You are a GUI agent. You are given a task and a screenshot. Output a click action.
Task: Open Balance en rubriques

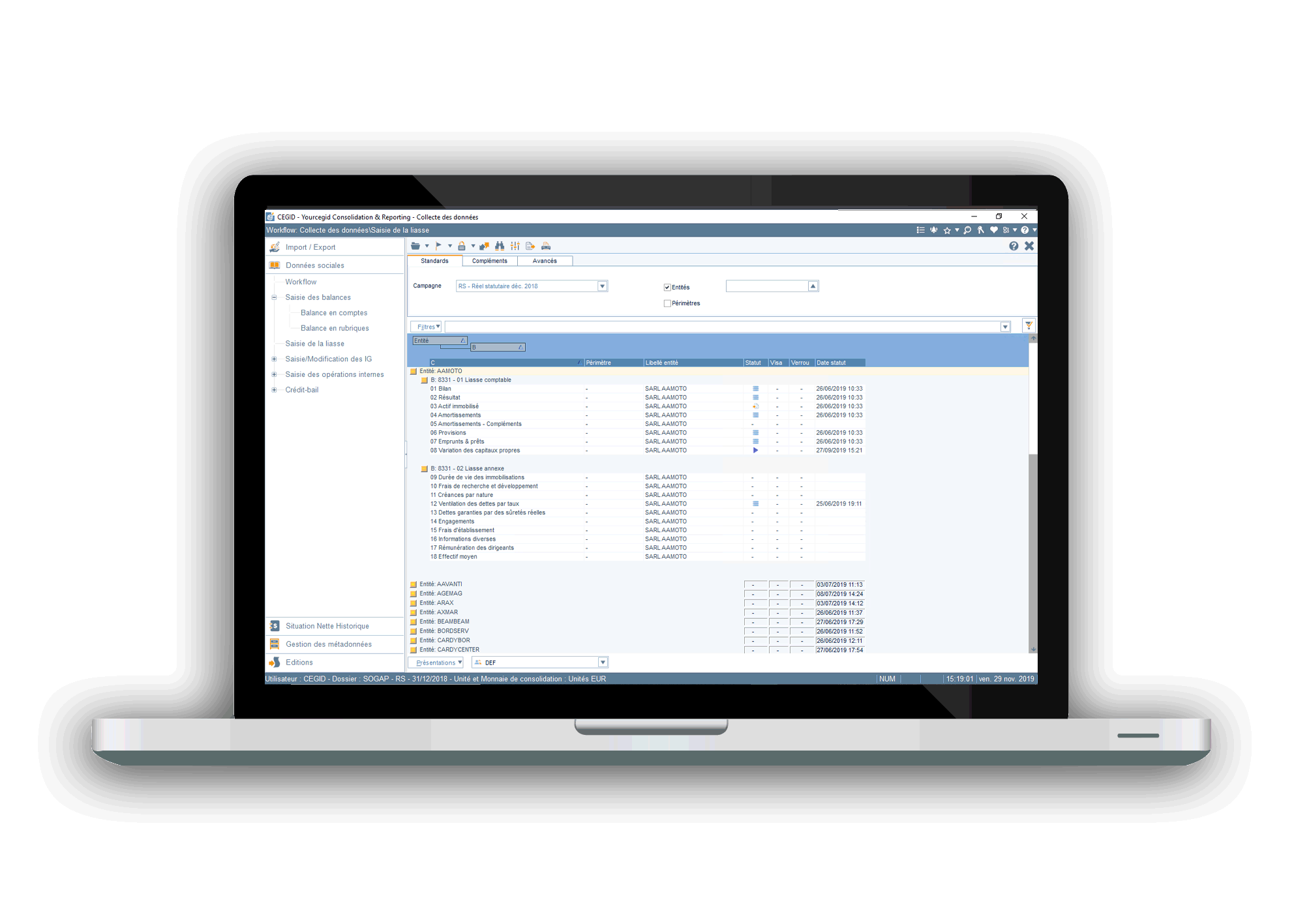(x=335, y=328)
